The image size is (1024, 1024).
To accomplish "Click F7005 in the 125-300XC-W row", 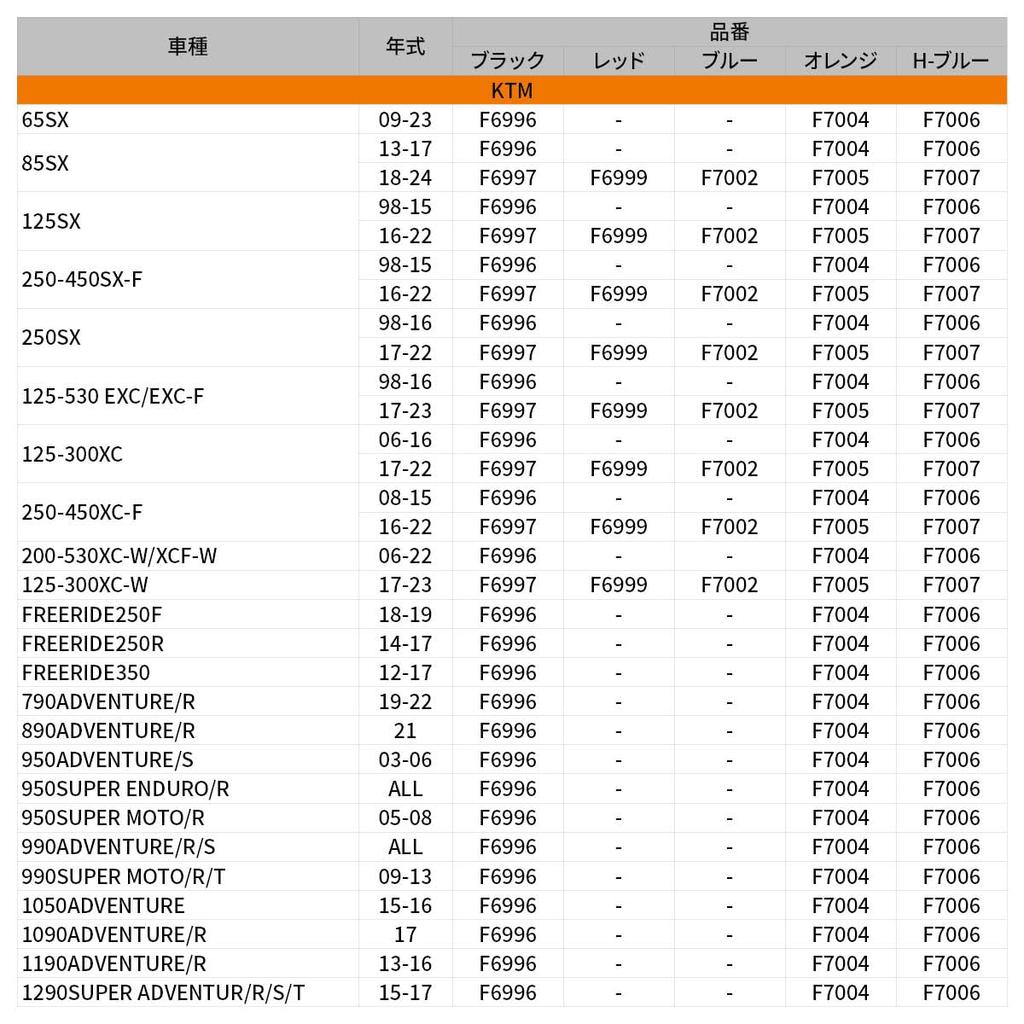I will tap(840, 584).
